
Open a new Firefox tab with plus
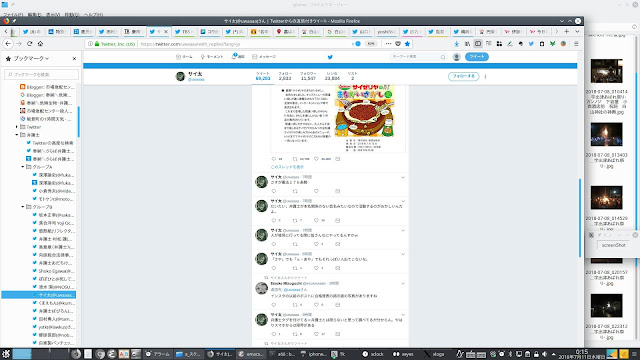[x=567, y=31]
